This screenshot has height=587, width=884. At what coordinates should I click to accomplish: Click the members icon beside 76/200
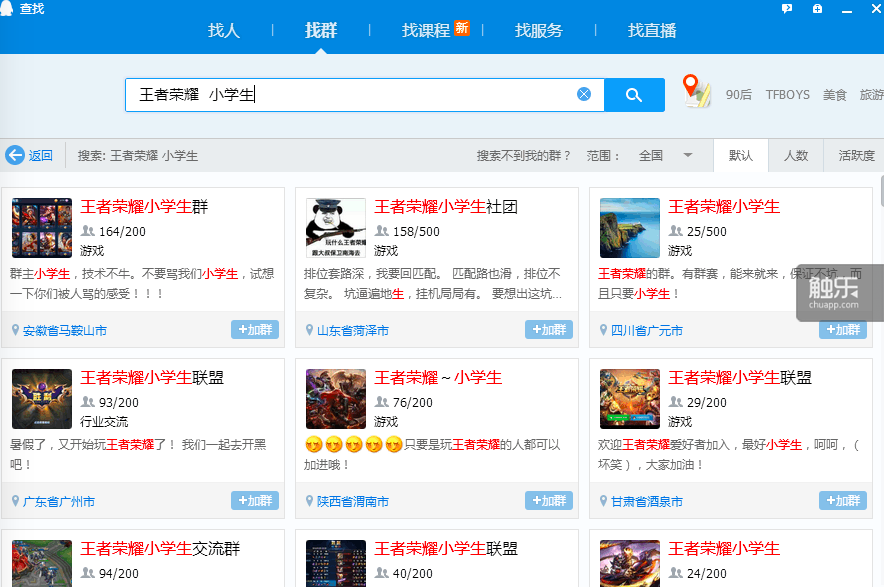click(x=382, y=401)
